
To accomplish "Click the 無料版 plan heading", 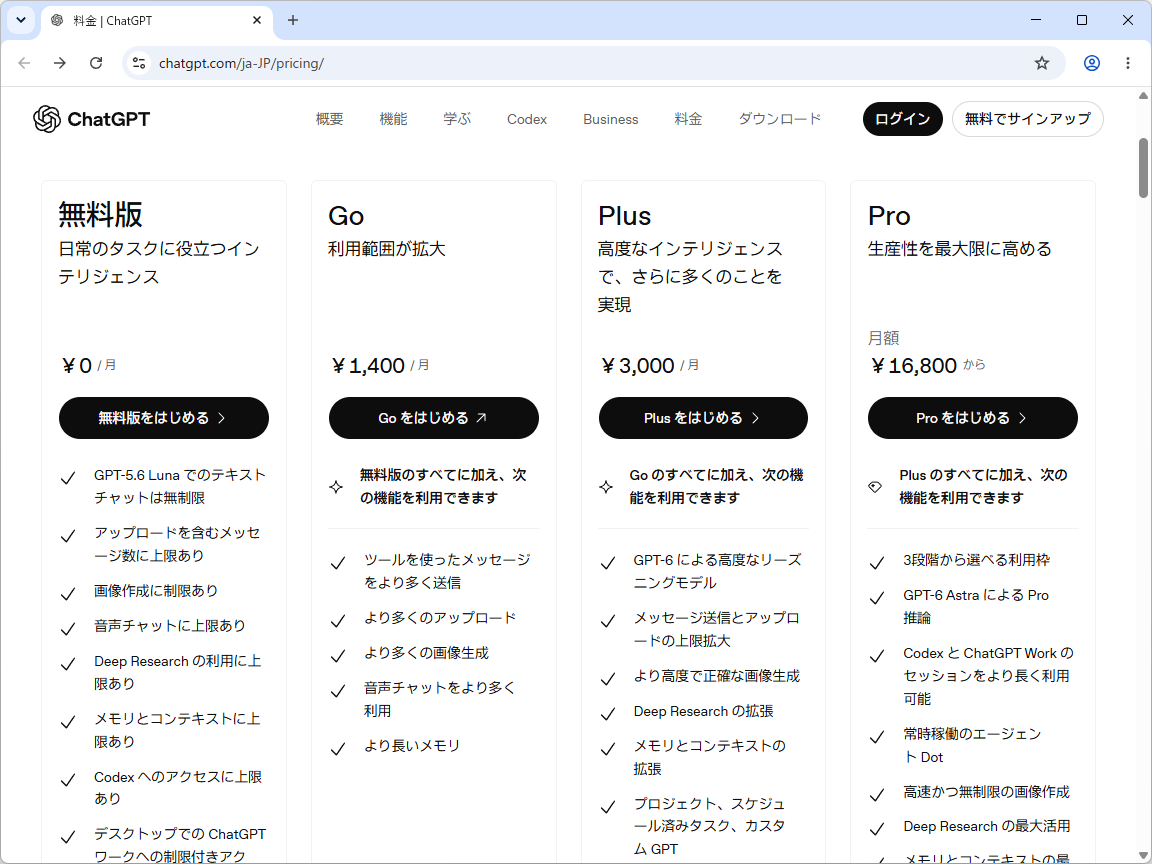I will [x=101, y=215].
